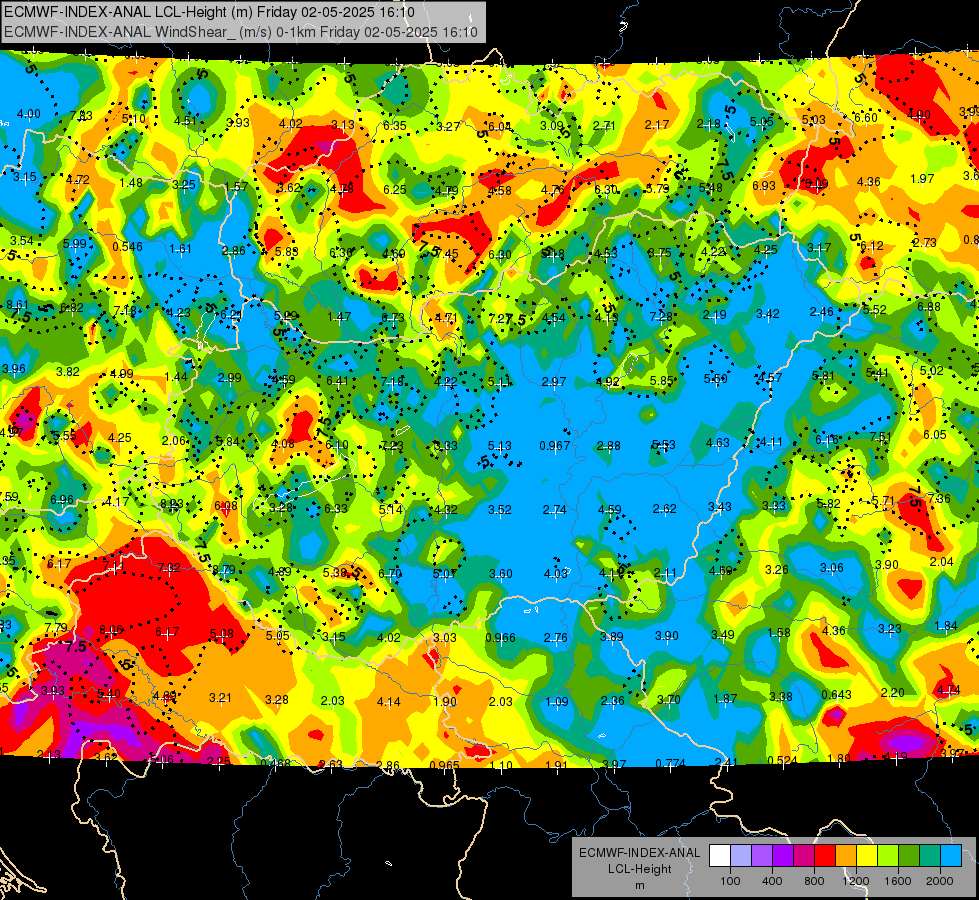979x900 pixels.
Task: Click the LCL-Height title line in the header
Action: [x=209, y=12]
